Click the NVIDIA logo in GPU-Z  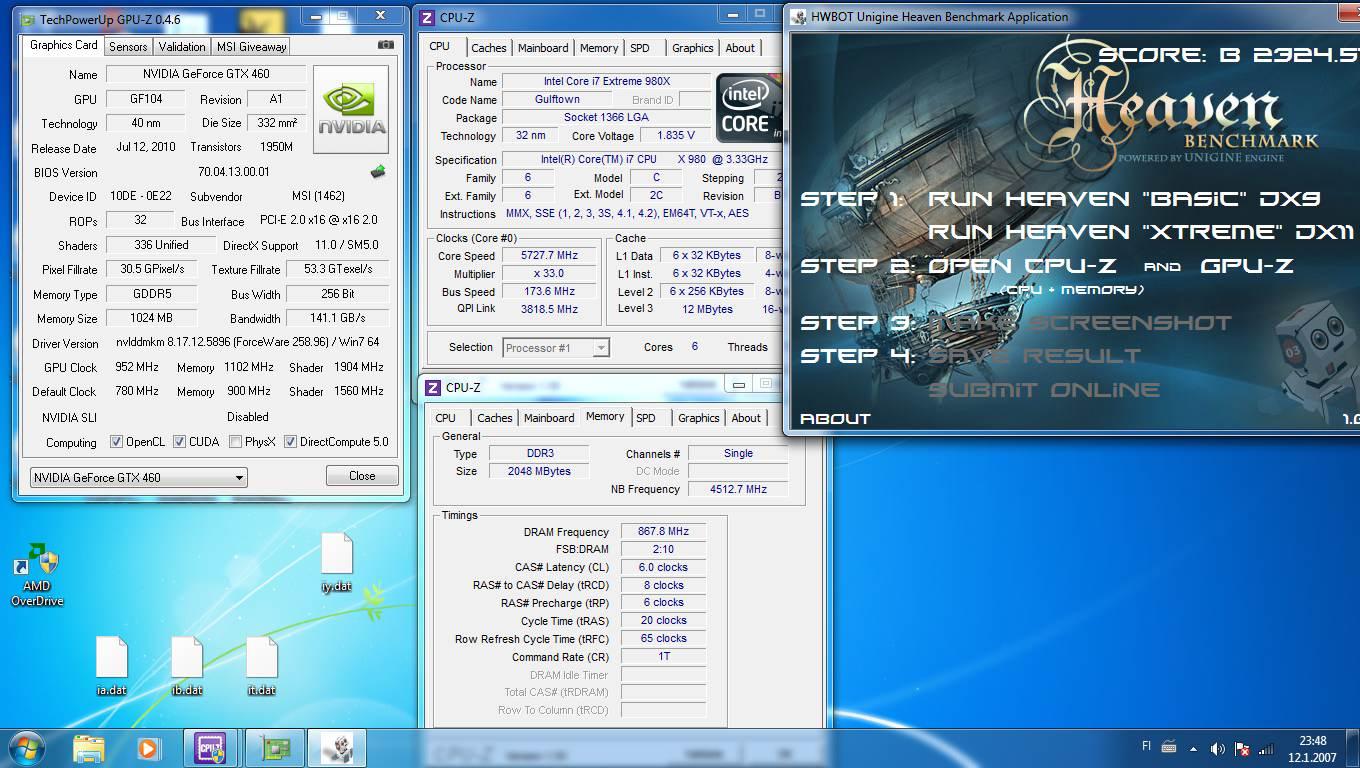[x=351, y=110]
